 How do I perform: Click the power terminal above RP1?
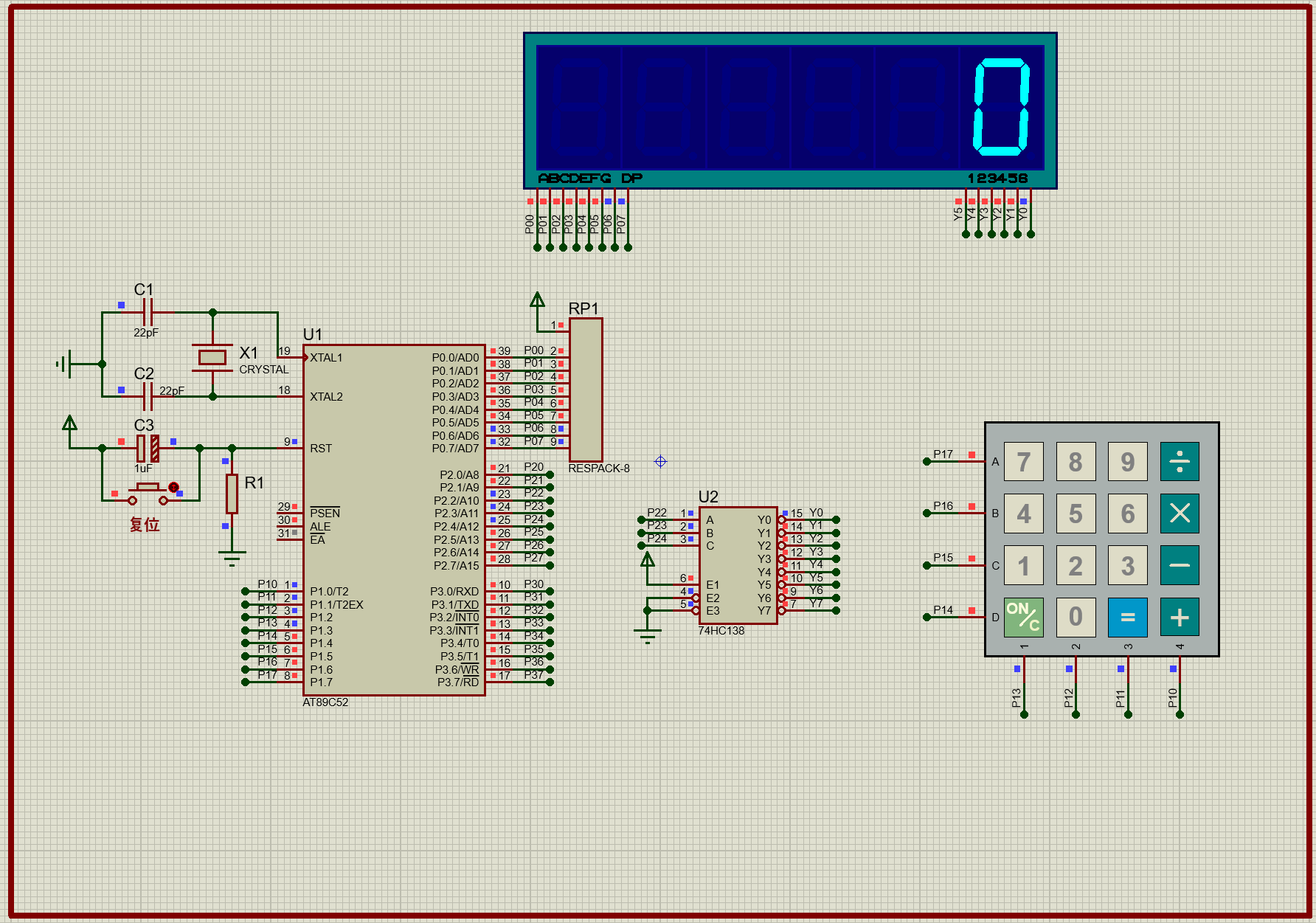(x=537, y=300)
